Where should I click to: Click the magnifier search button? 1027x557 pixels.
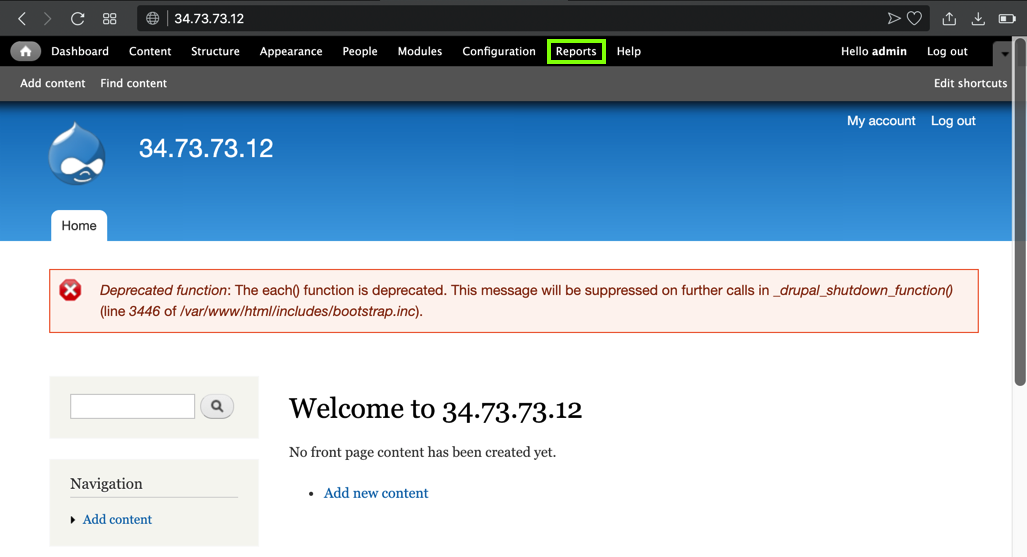(217, 406)
